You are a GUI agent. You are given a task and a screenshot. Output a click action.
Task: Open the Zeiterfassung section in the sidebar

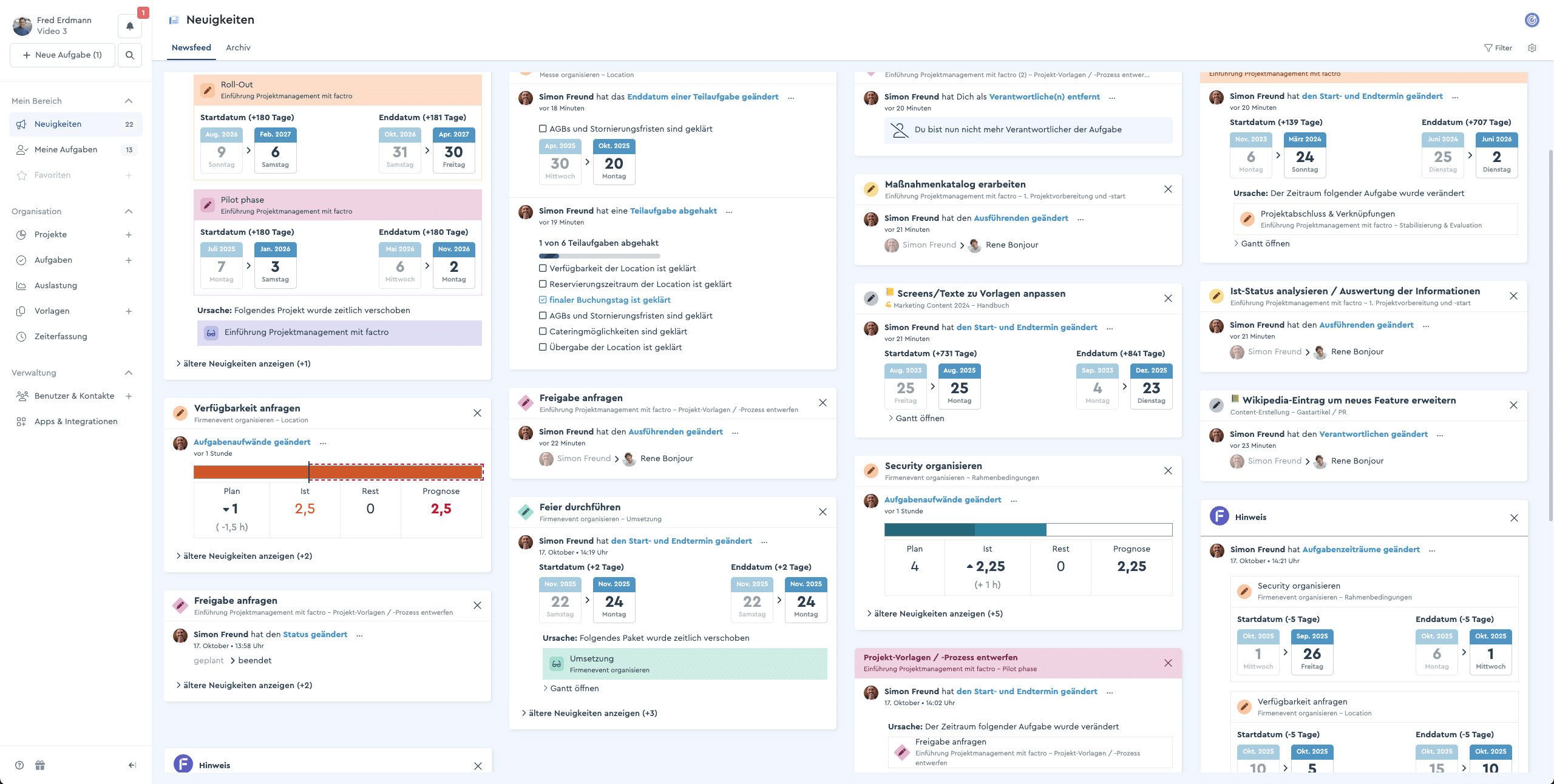[61, 336]
